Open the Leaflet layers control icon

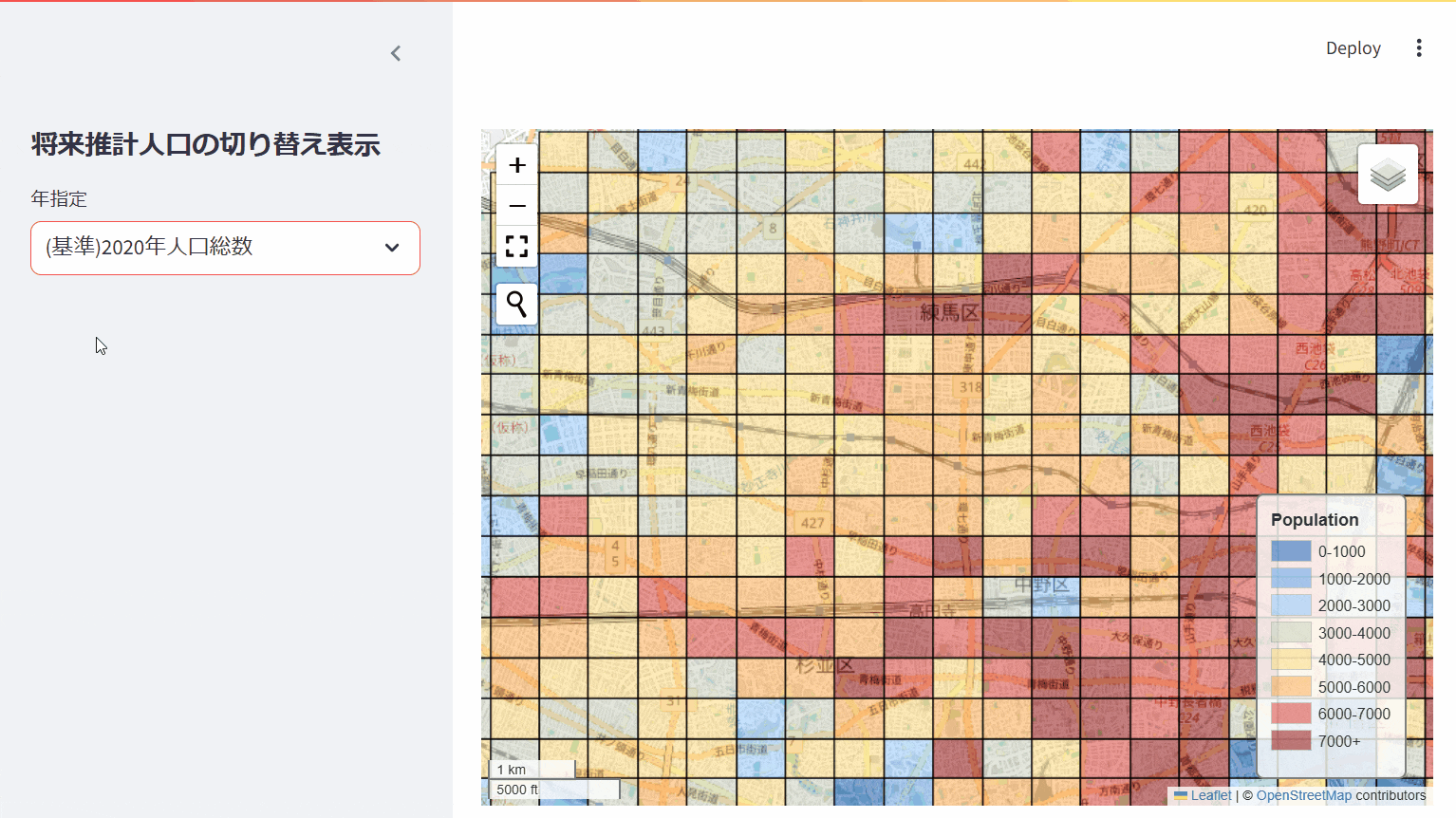click(x=1387, y=174)
